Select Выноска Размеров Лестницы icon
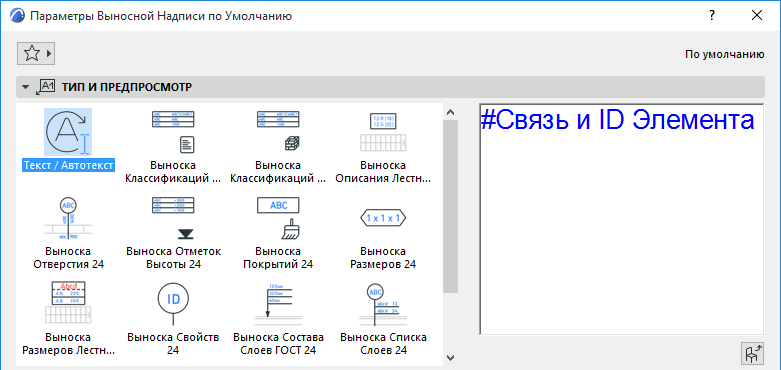 click(x=68, y=303)
